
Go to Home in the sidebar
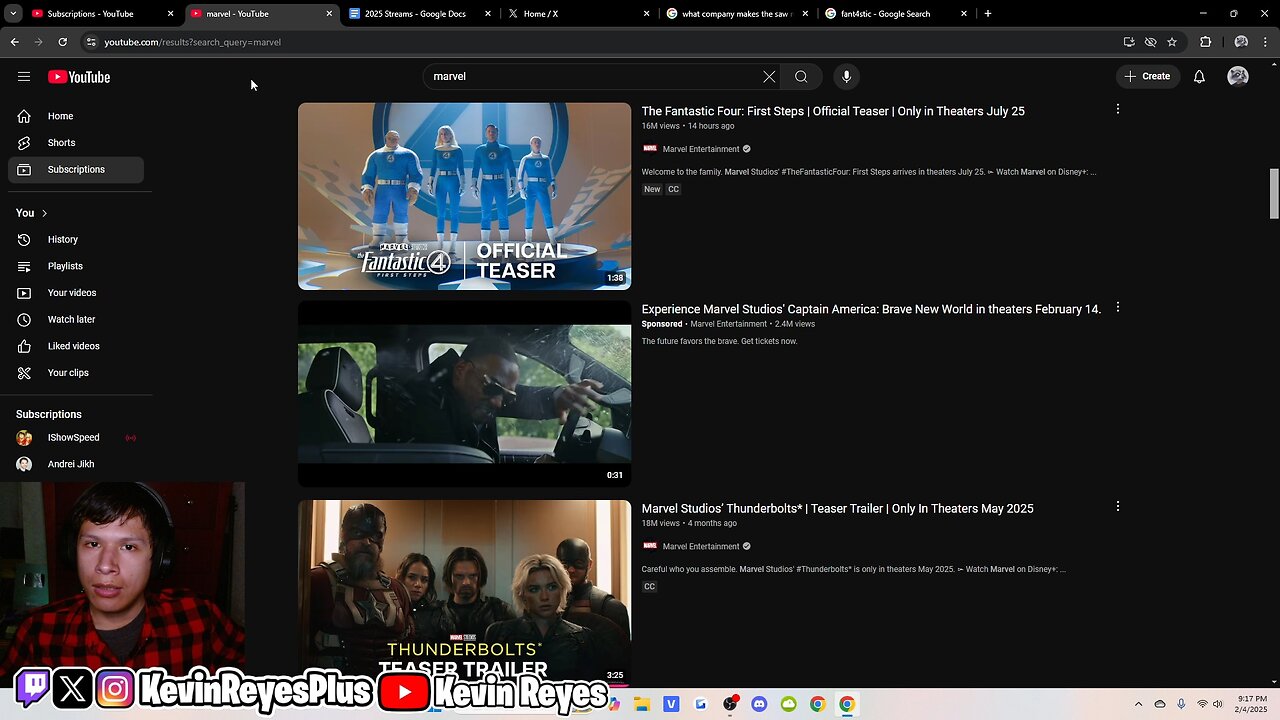pyautogui.click(x=76, y=116)
